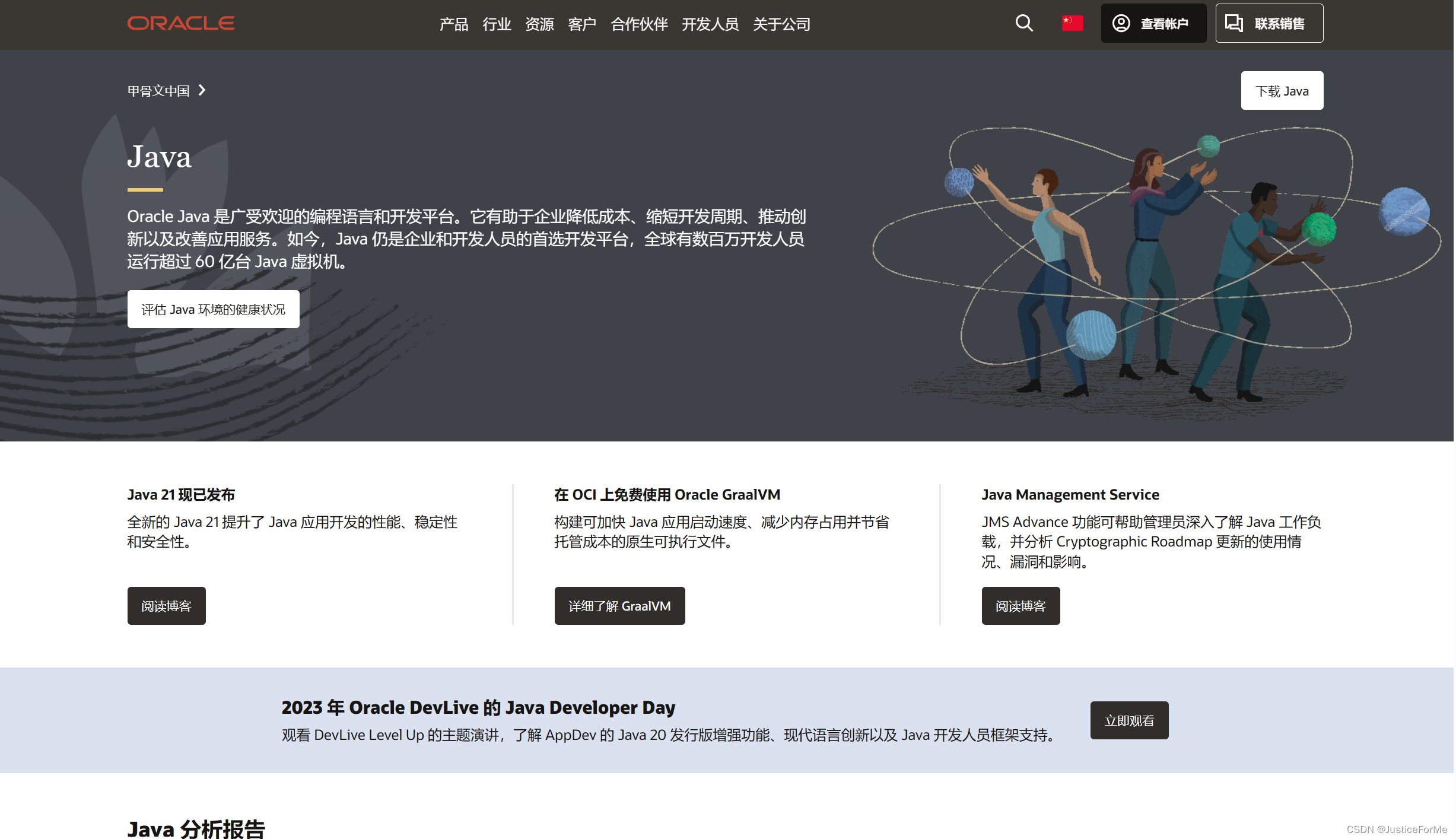1456x839 pixels.
Task: Click 详细了解 GraalVM button
Action: click(x=621, y=606)
